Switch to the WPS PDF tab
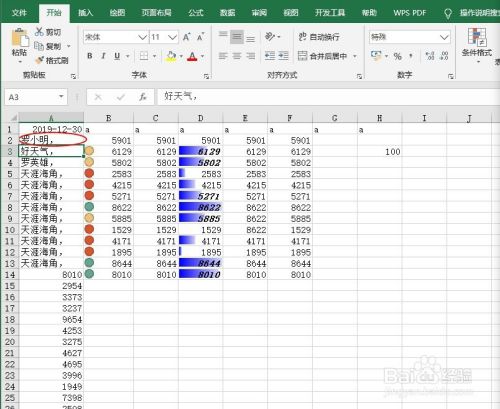Screen dimensions: 500x409 pyautogui.click(x=409, y=13)
